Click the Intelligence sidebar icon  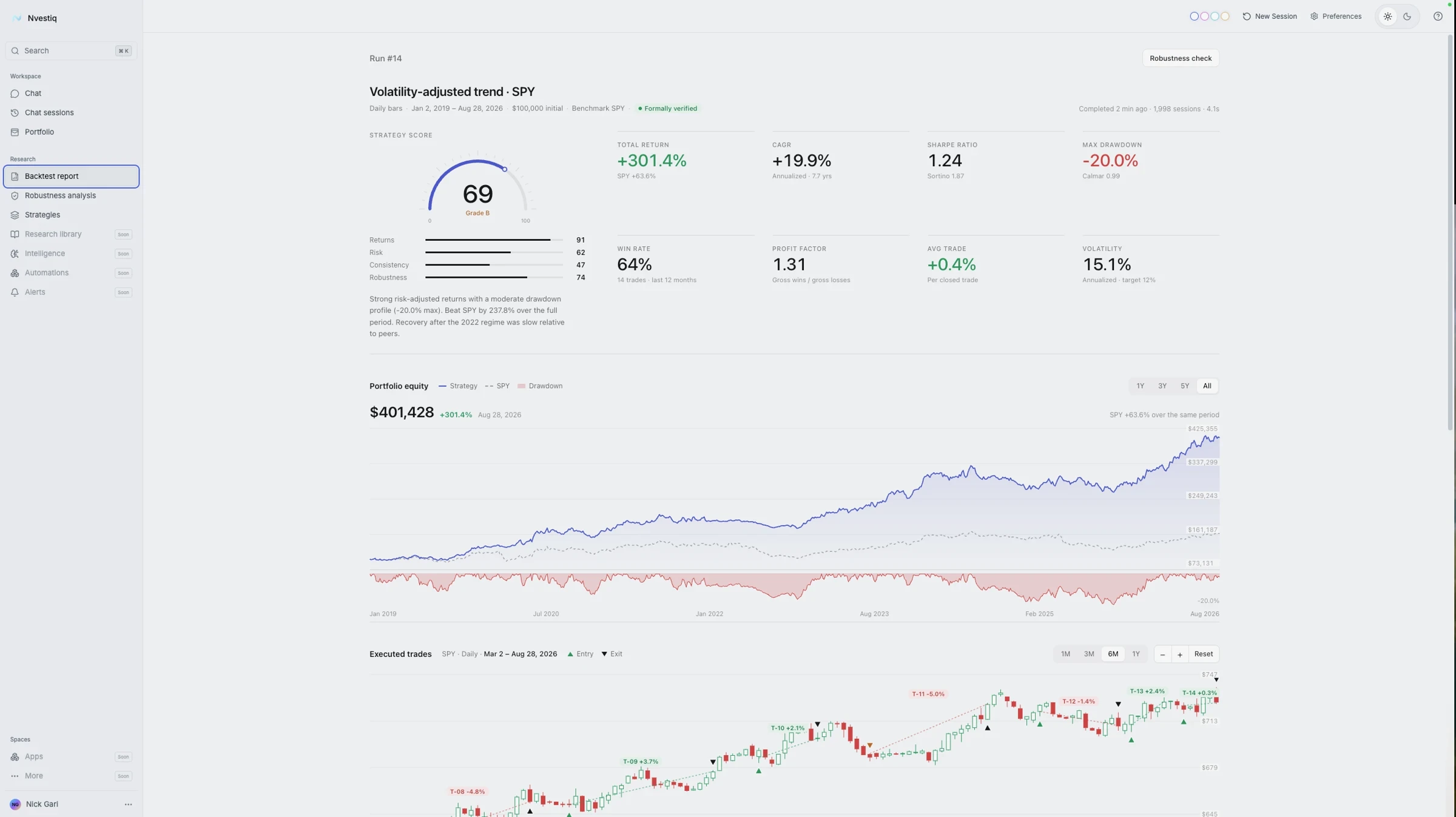[15, 254]
